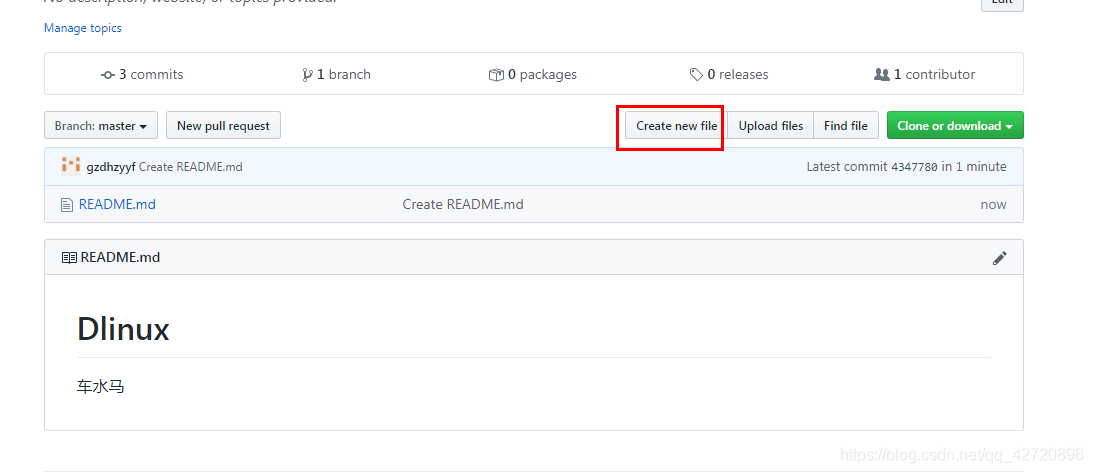Screen dimensions: 1093x473
Task: Start a New pull request
Action: click(223, 125)
